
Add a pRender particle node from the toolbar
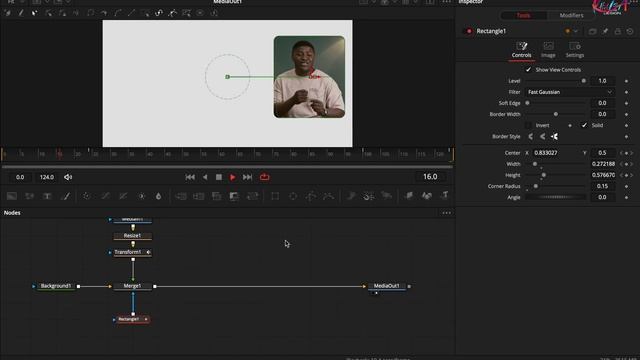coord(386,196)
